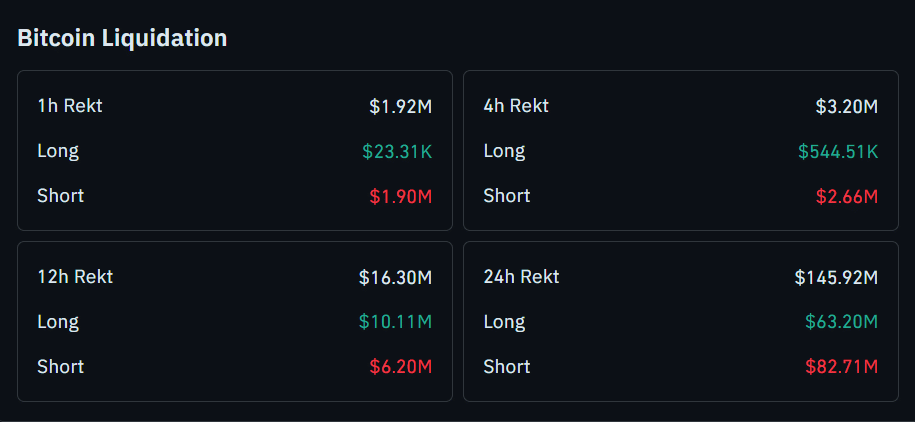915x422 pixels.
Task: Click the 4h Short $2.66M value
Action: click(846, 197)
